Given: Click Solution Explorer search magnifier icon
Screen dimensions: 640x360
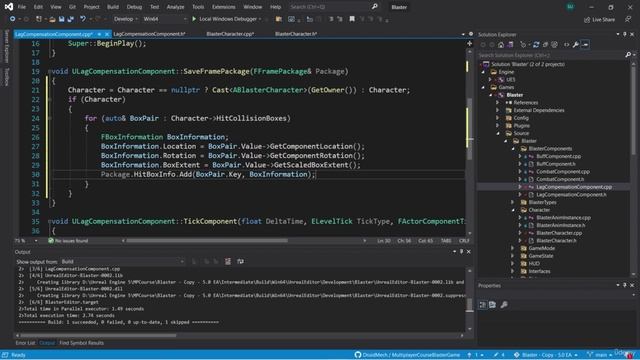Looking at the screenshot, I should coord(628,55).
